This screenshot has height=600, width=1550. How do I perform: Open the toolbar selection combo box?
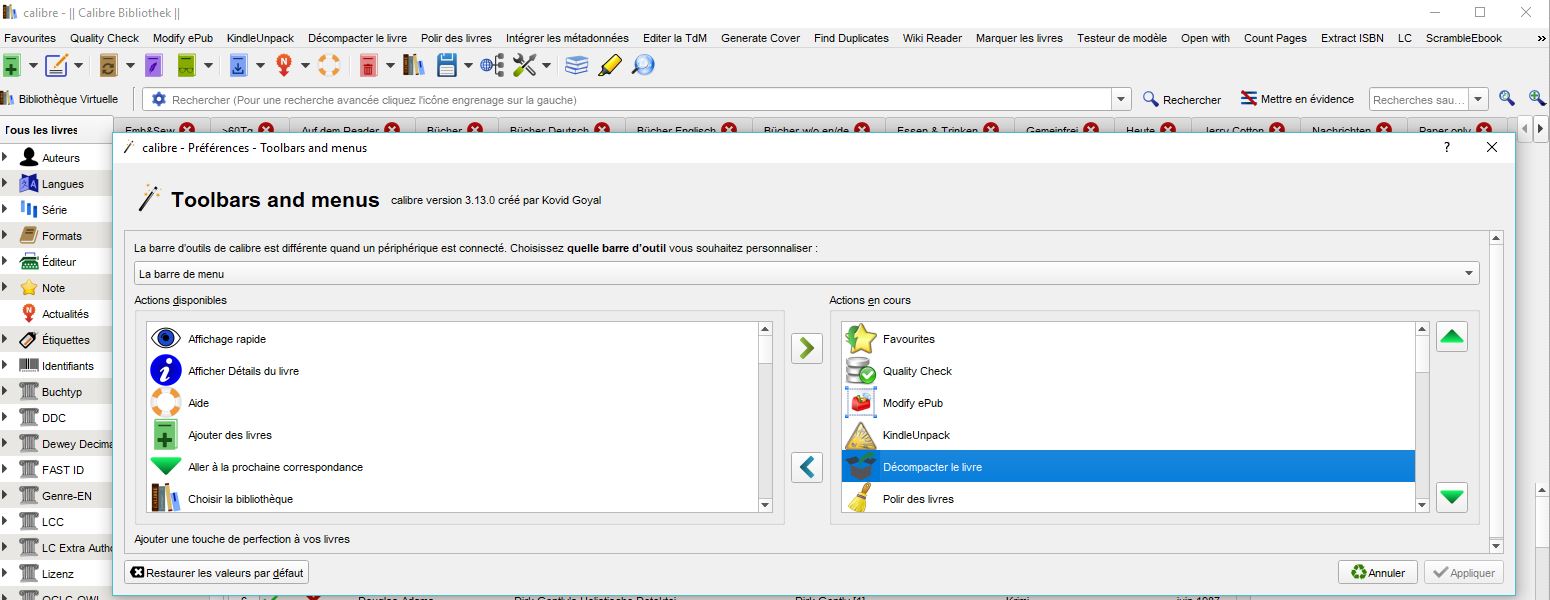coord(807,274)
